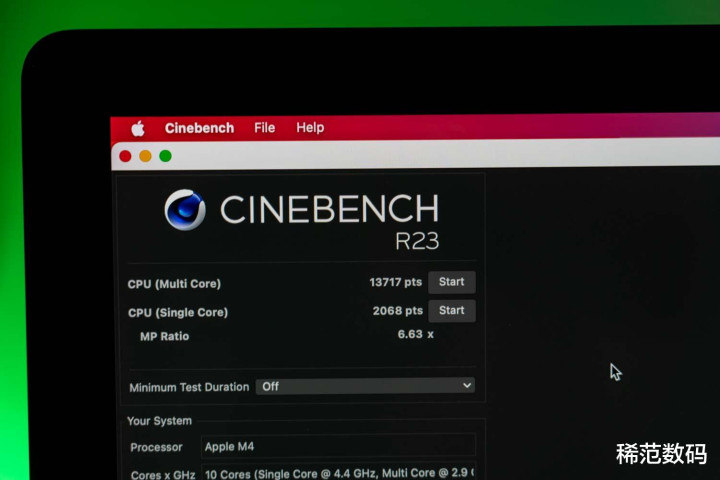The image size is (720, 480).
Task: Click the CINEBENCH title text
Action: coord(330,209)
